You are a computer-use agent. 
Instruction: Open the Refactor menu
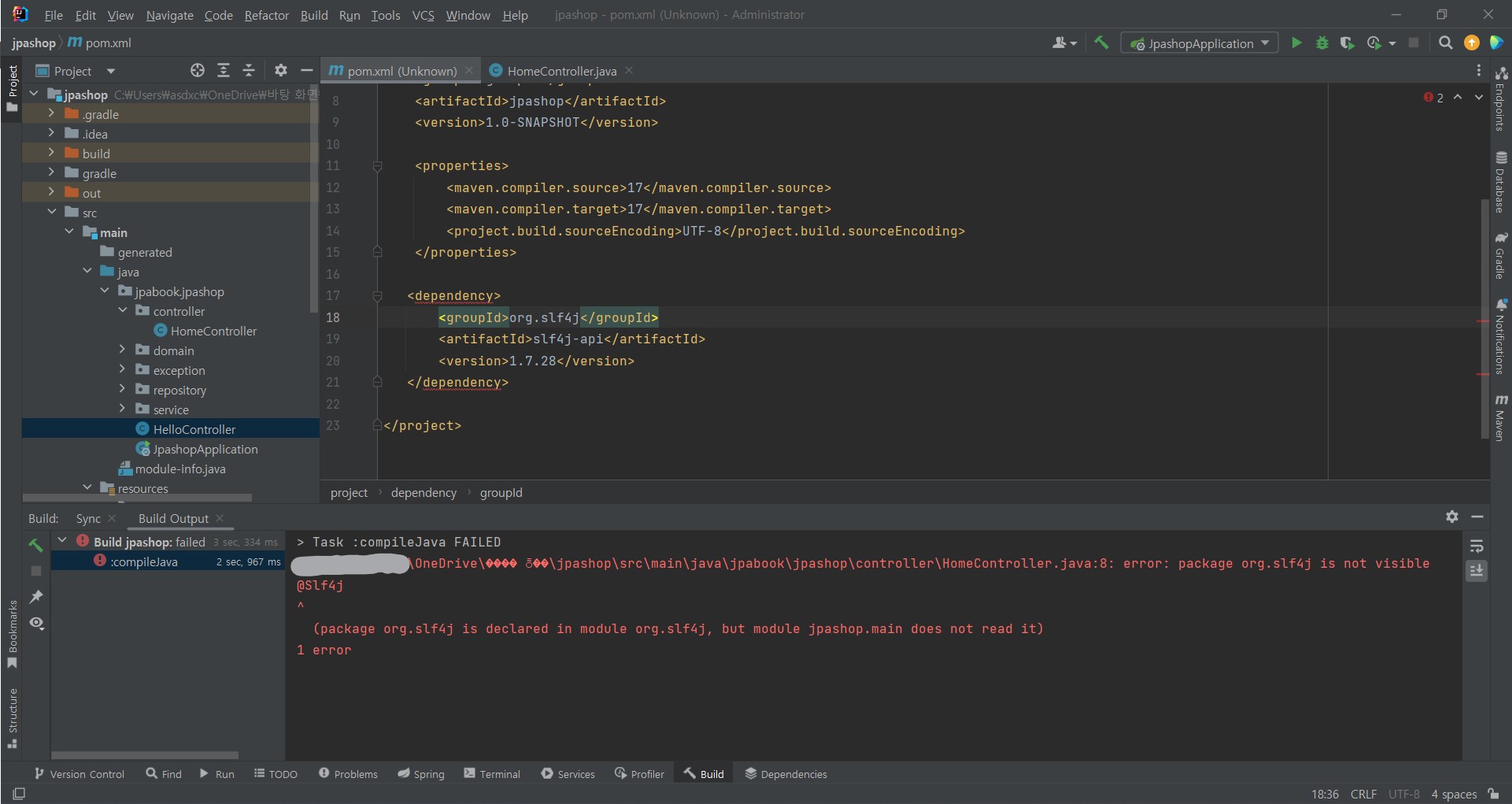coord(266,15)
